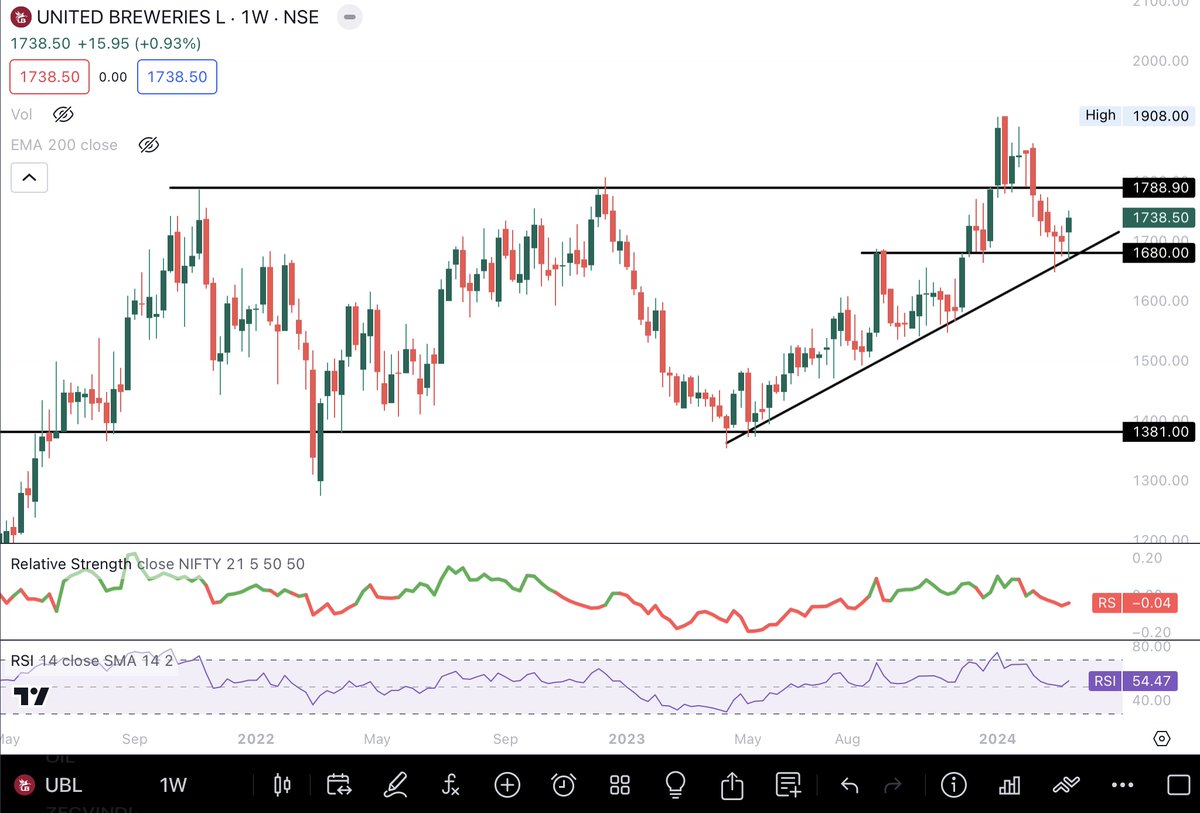The width and height of the screenshot is (1200, 813).
Task: Click the plus add button in toolbar
Action: click(507, 785)
